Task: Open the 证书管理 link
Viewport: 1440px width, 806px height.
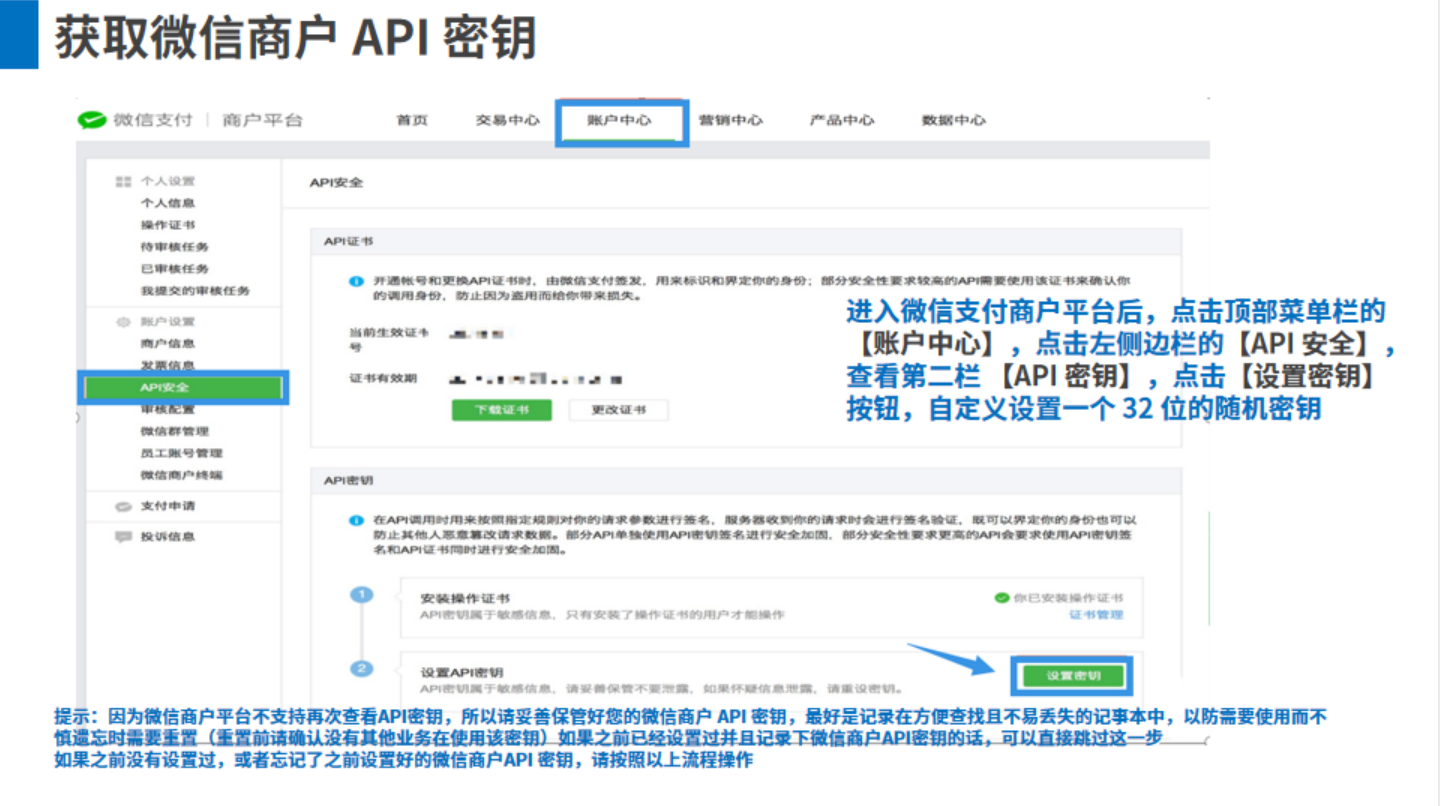Action: click(1096, 615)
